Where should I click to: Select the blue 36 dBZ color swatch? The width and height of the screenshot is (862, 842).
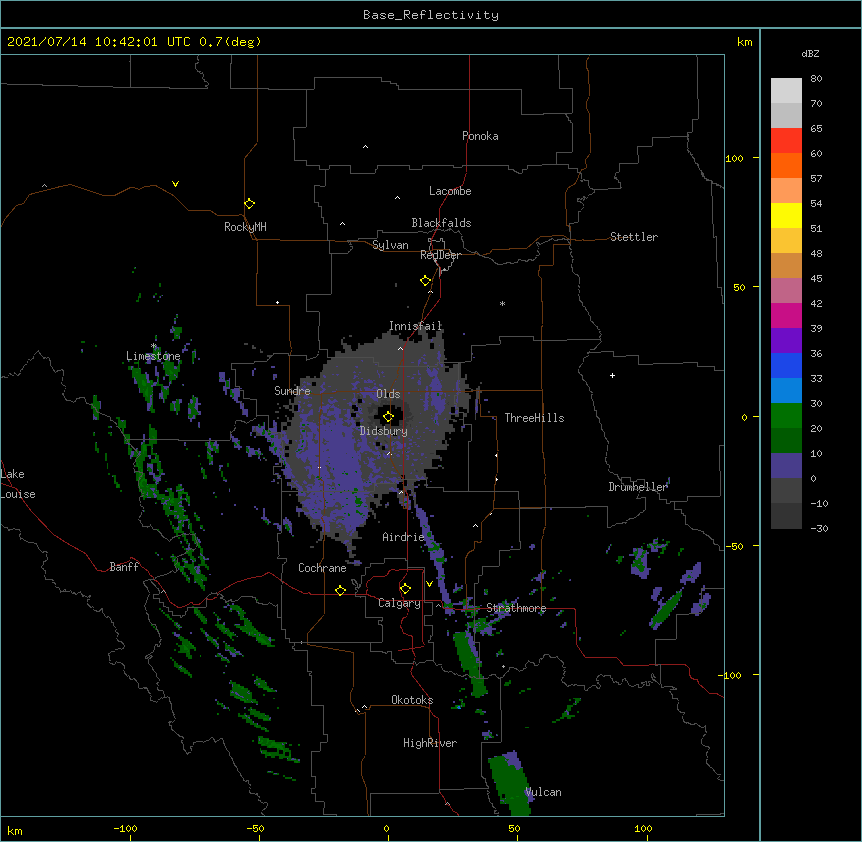pyautogui.click(x=786, y=365)
